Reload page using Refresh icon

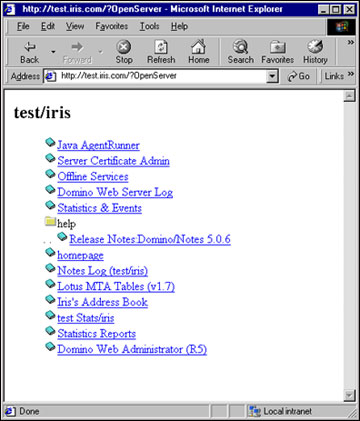tap(161, 47)
